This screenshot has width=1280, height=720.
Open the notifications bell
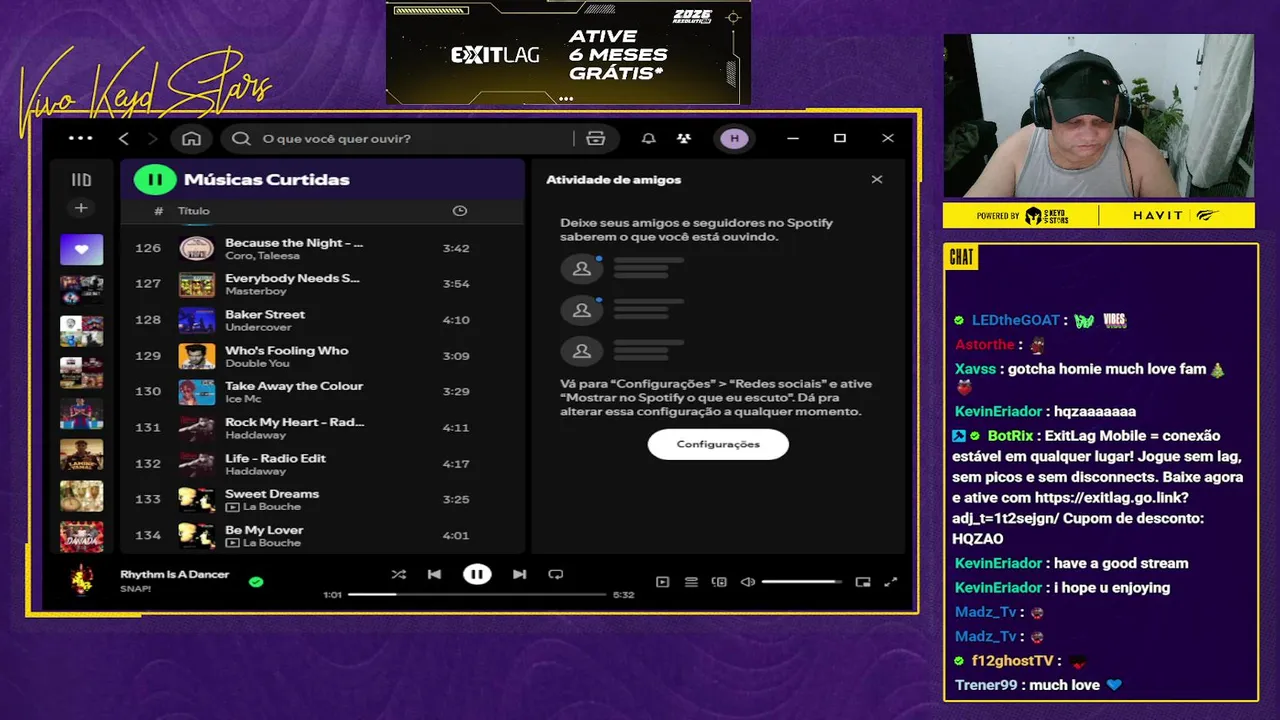(x=648, y=138)
